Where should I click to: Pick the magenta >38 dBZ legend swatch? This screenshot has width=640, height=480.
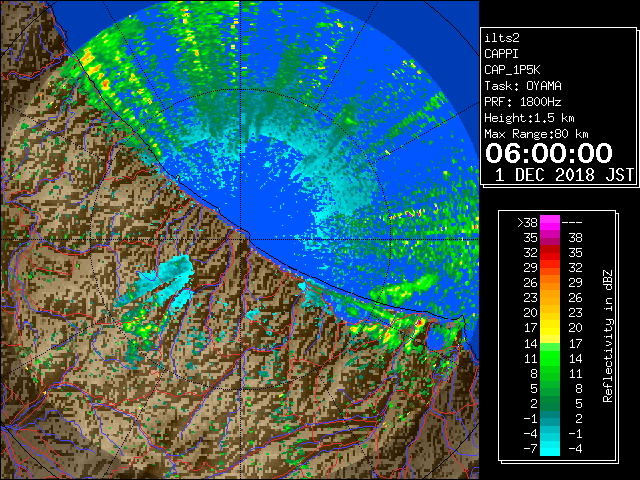[x=550, y=223]
